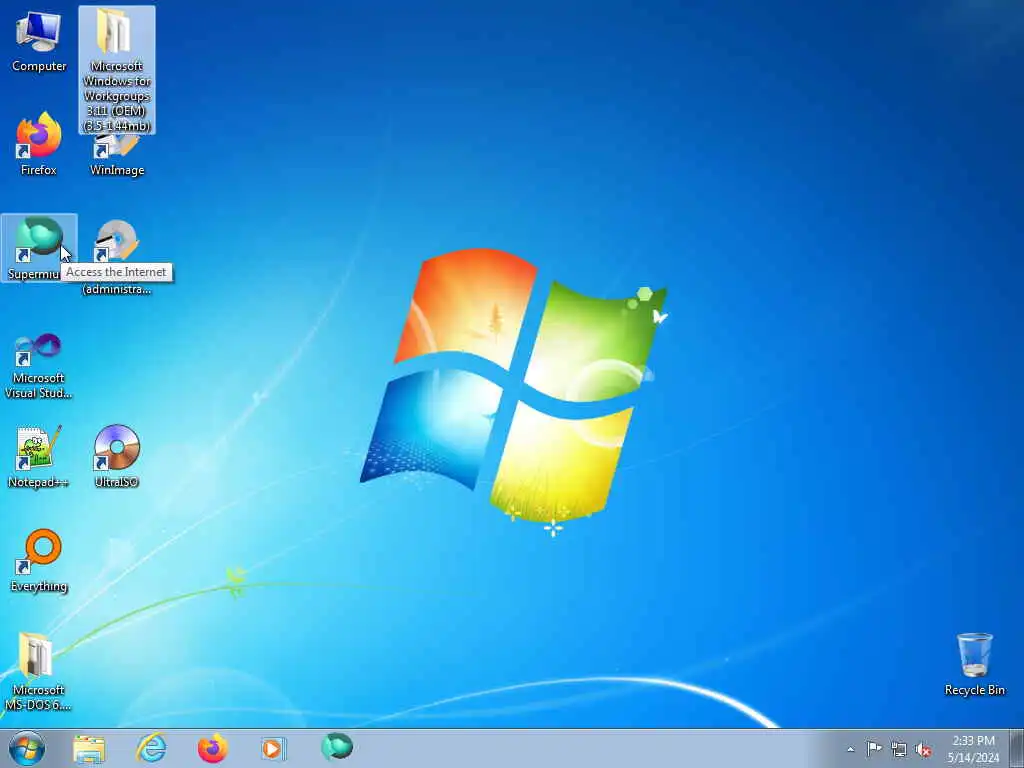Click the Firefox desktop shortcut
Image resolution: width=1024 pixels, height=768 pixels.
[x=39, y=144]
